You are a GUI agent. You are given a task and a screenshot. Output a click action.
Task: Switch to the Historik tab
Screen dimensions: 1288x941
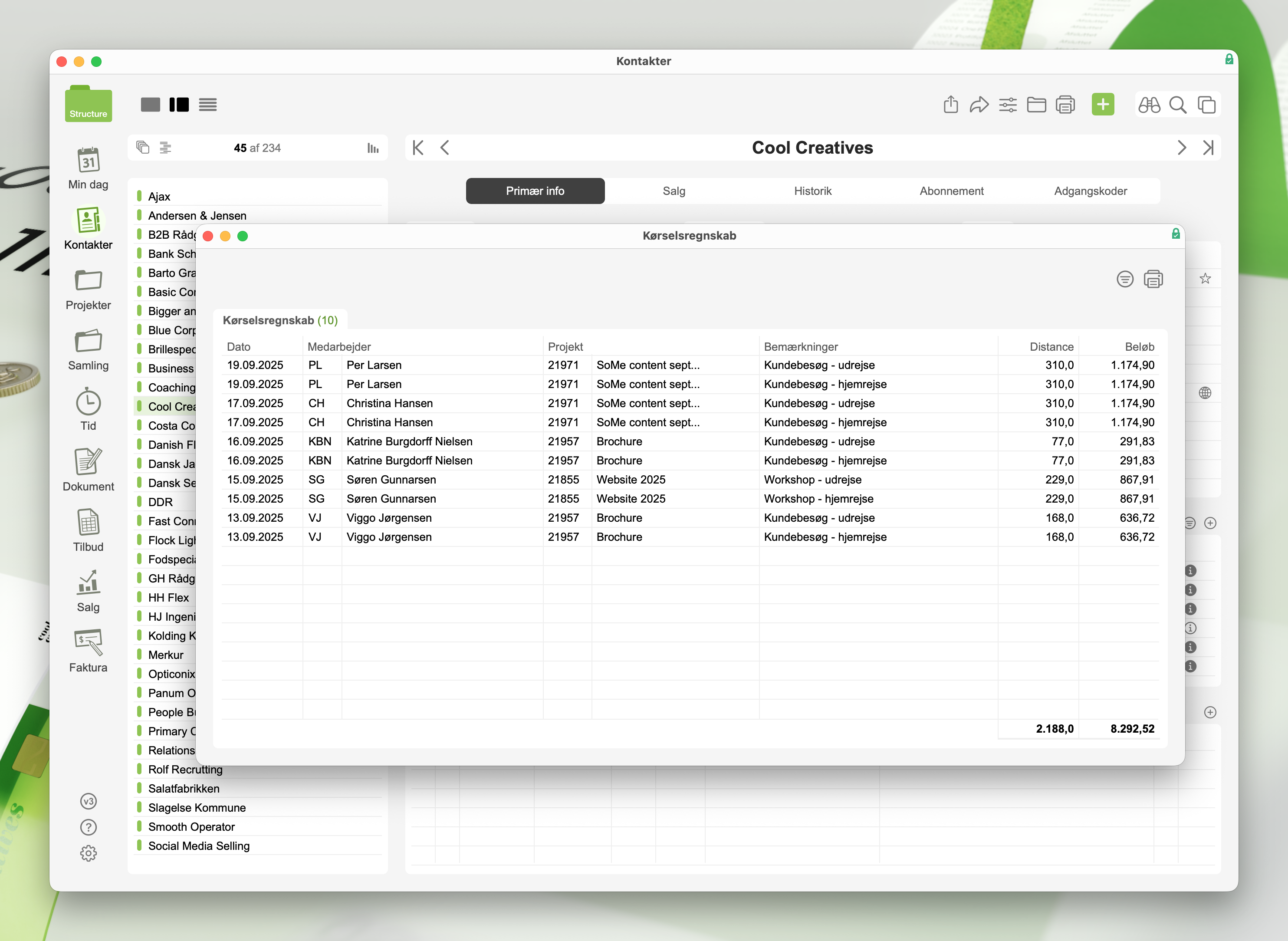(x=812, y=191)
